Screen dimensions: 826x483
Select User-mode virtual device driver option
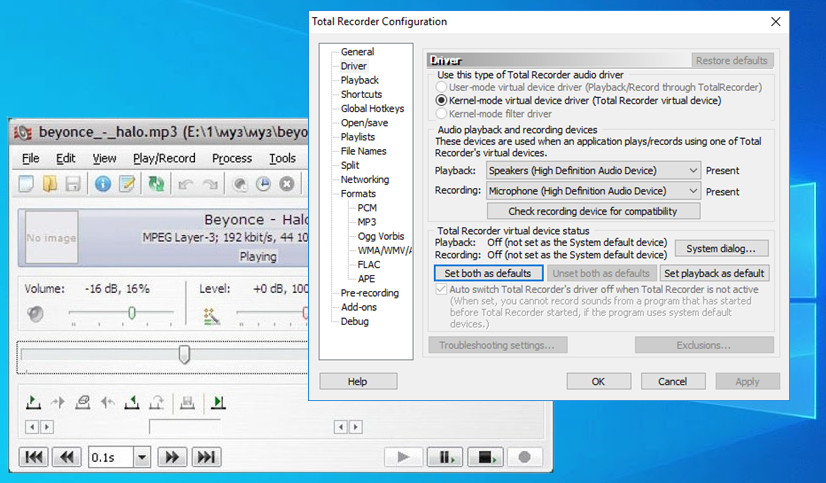442,88
